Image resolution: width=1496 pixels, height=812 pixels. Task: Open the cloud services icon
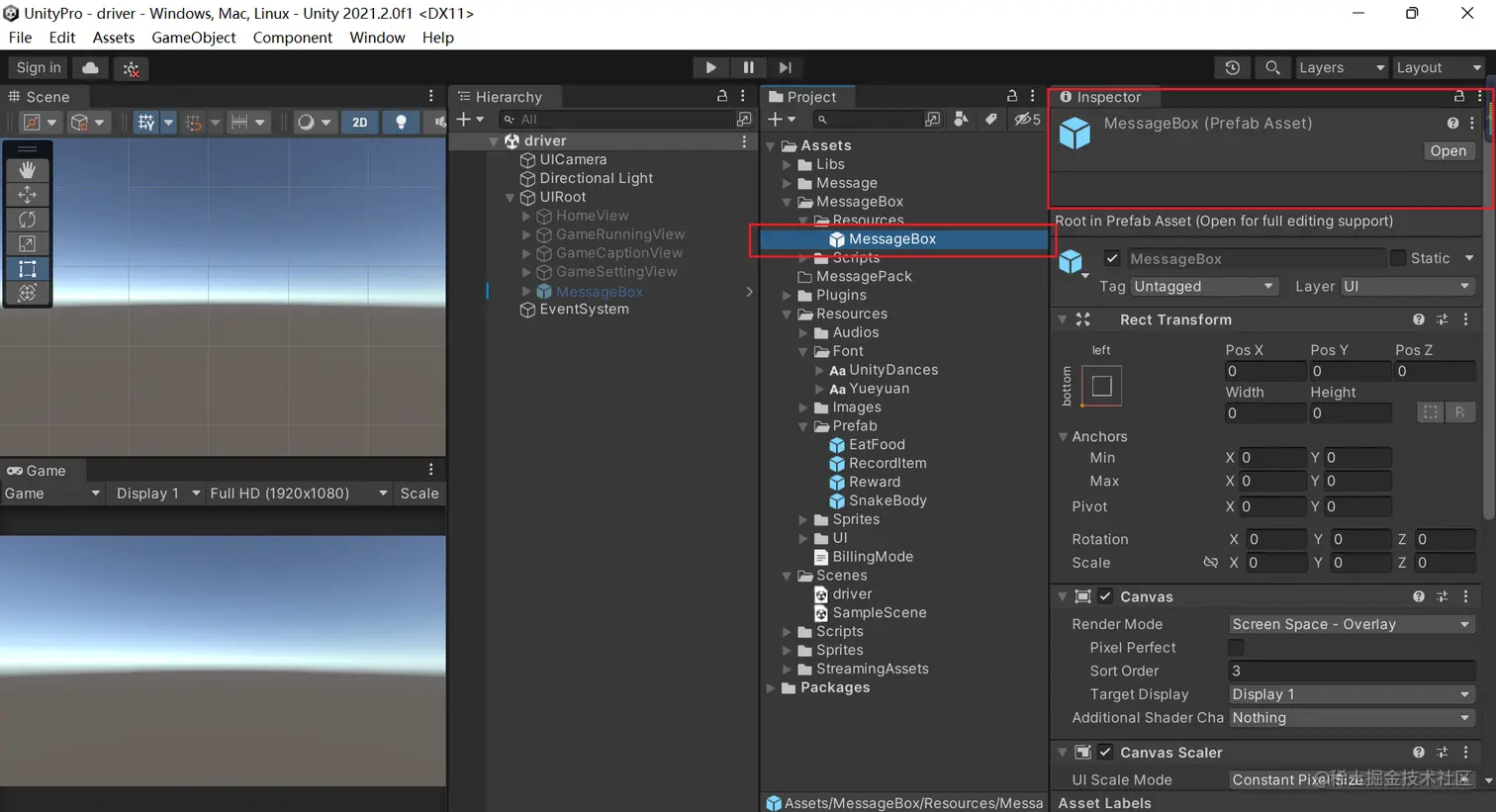pyautogui.click(x=90, y=67)
